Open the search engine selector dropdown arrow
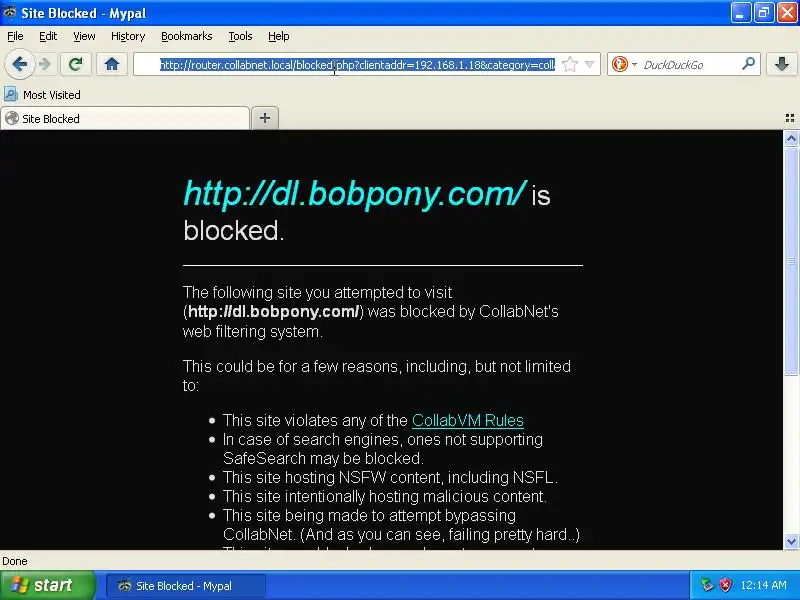 (634, 64)
